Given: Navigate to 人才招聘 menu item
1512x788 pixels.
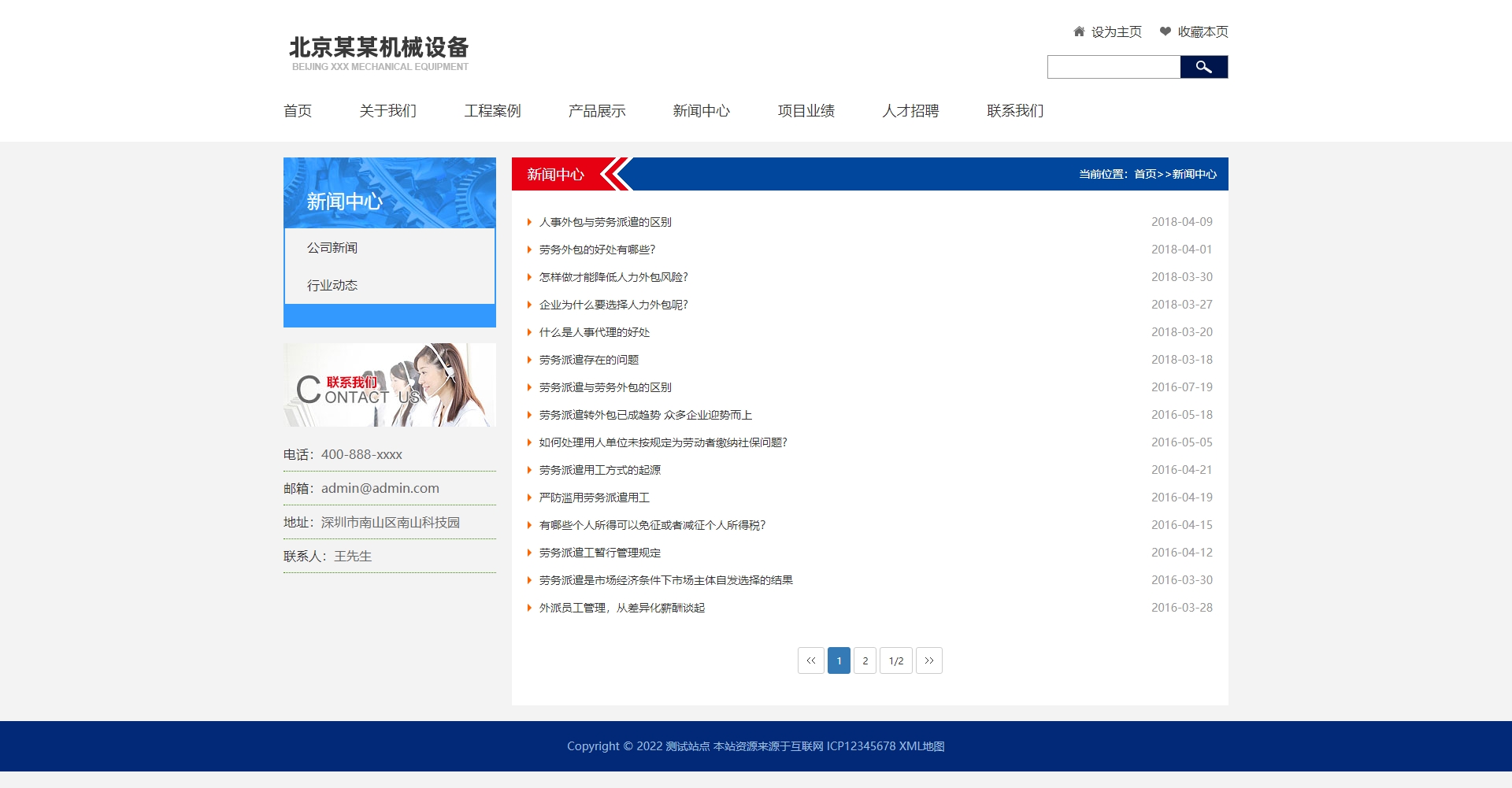Looking at the screenshot, I should [910, 111].
